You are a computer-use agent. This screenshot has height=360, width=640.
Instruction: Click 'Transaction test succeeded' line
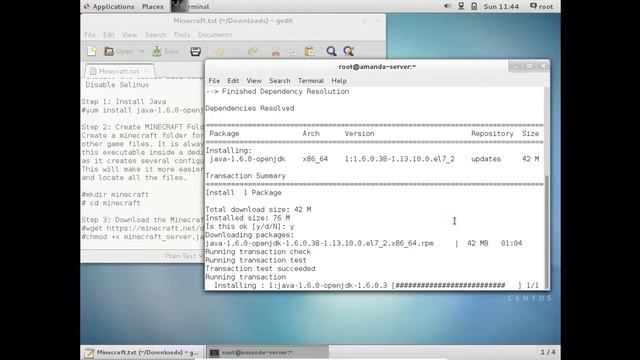(x=260, y=269)
